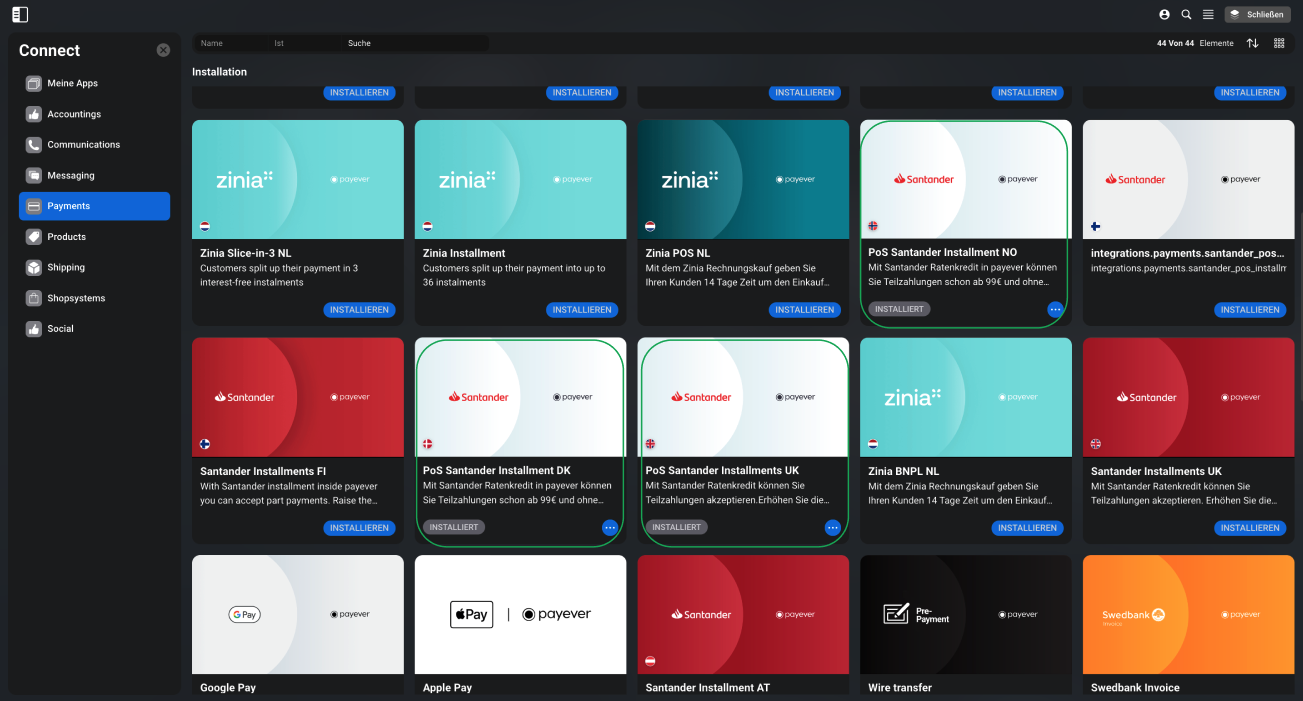Open options menu for PoS Santander Installment NO
Image resolution: width=1303 pixels, height=701 pixels.
tap(1055, 310)
